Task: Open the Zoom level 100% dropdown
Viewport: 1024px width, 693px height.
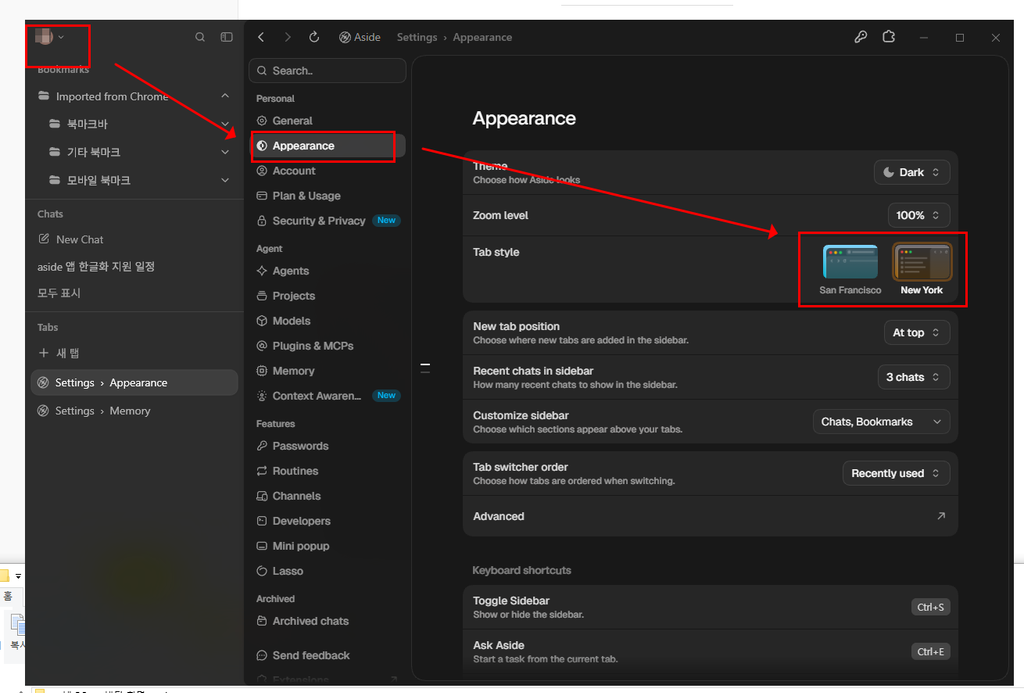Action: pos(918,216)
